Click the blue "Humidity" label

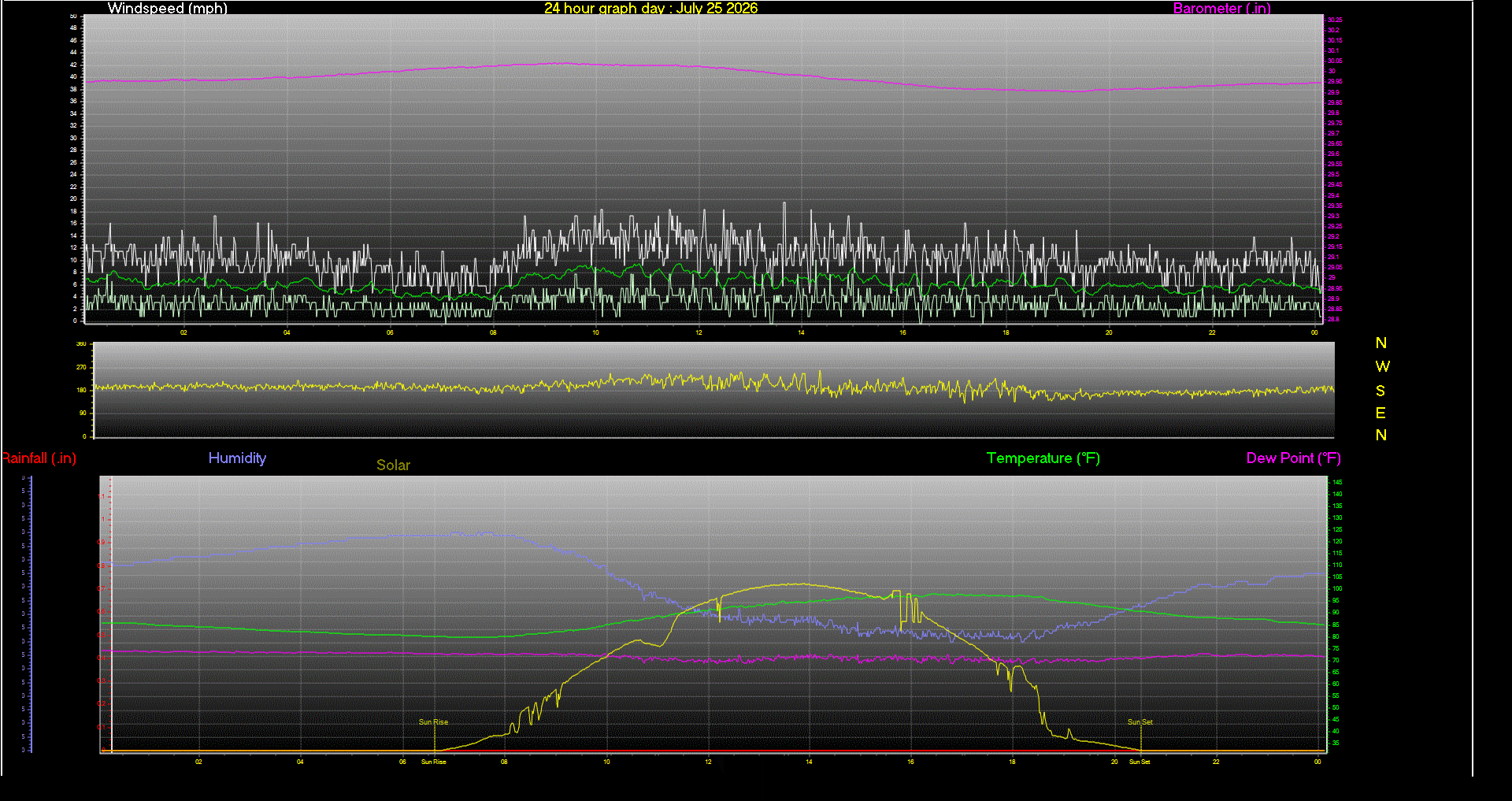pos(237,458)
